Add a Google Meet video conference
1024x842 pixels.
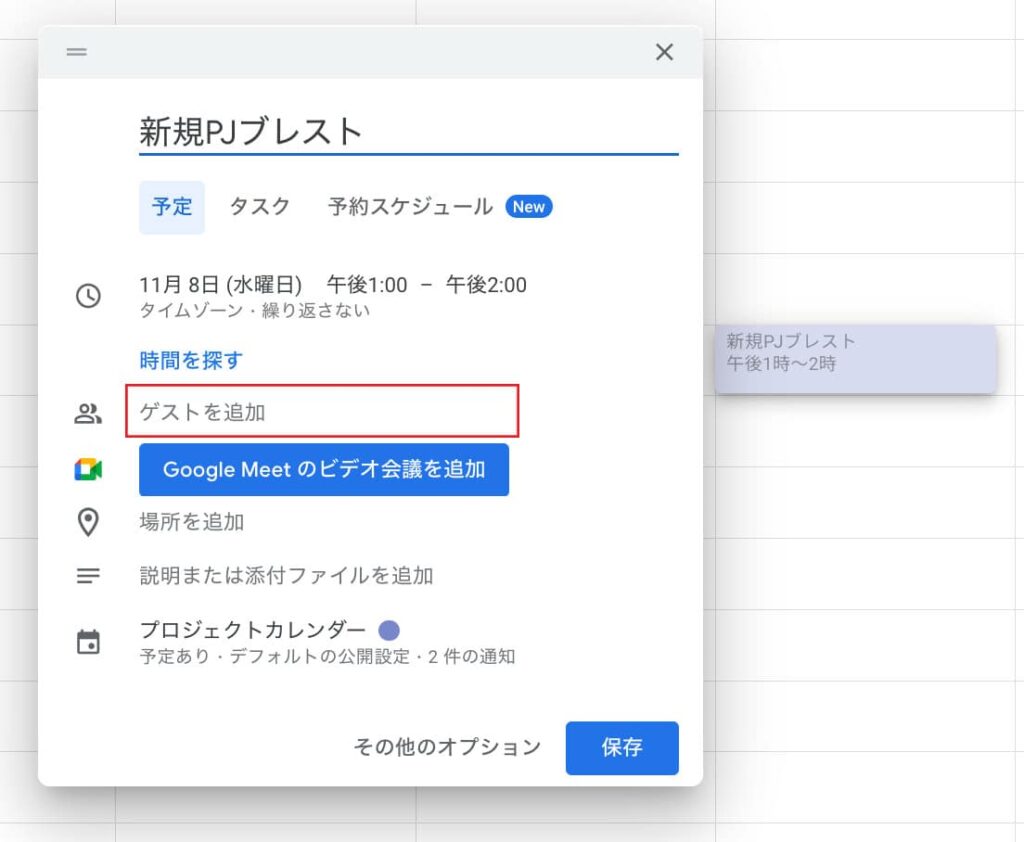pyautogui.click(x=324, y=470)
